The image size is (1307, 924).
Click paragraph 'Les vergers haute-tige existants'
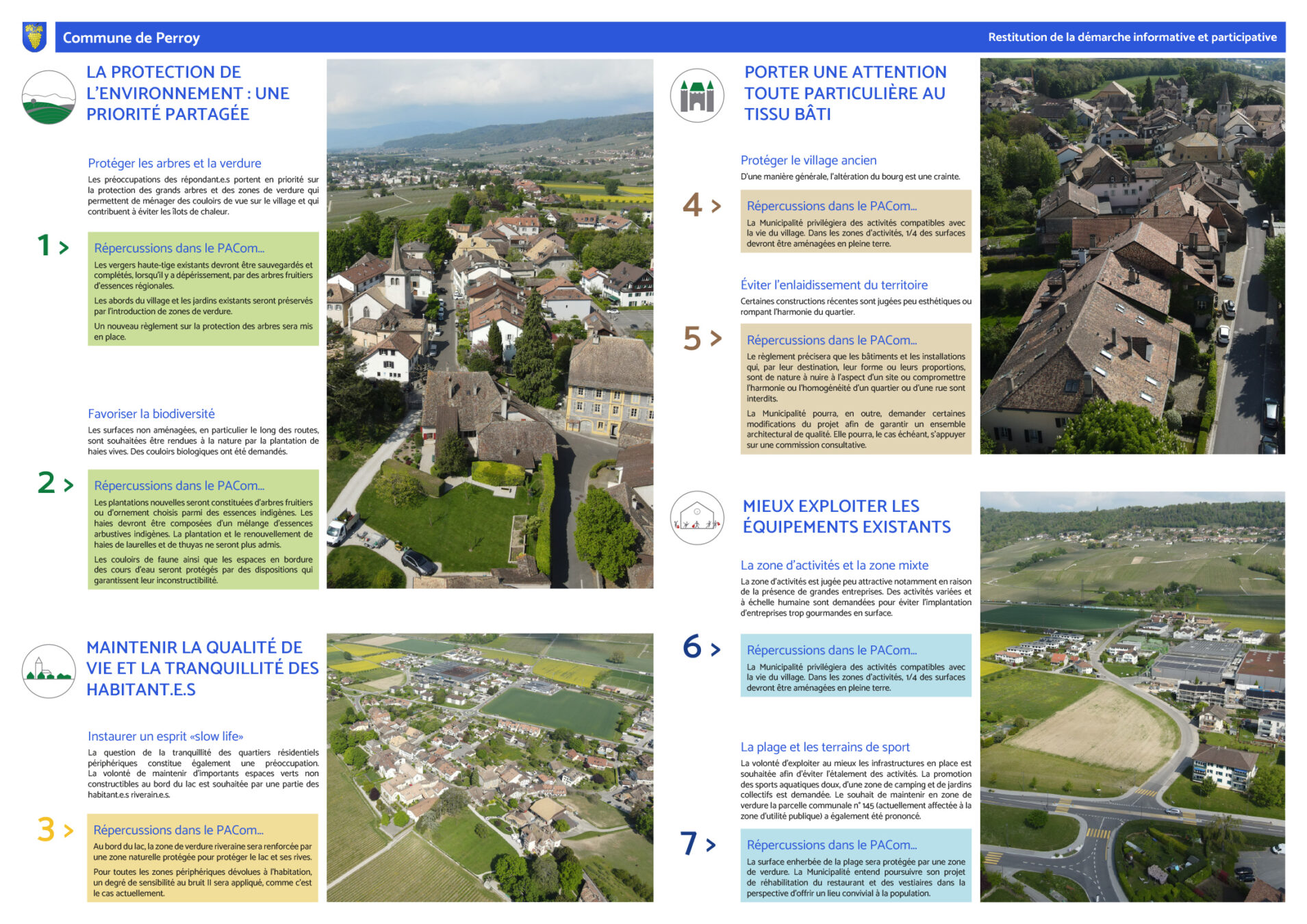(x=203, y=275)
